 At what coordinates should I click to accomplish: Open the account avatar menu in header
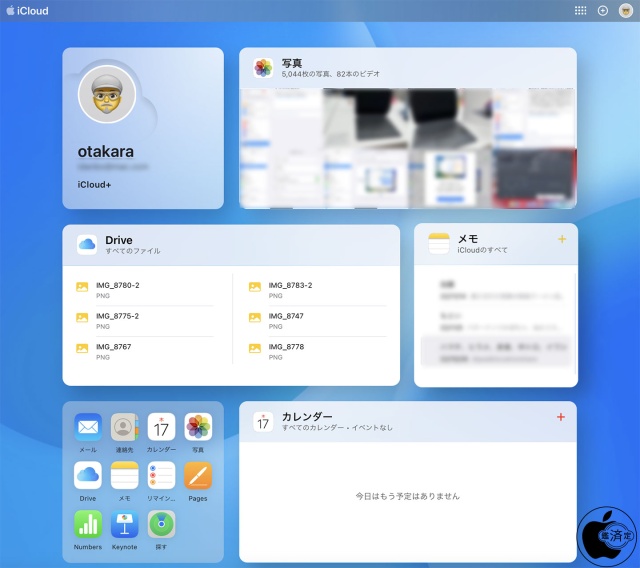coord(626,11)
